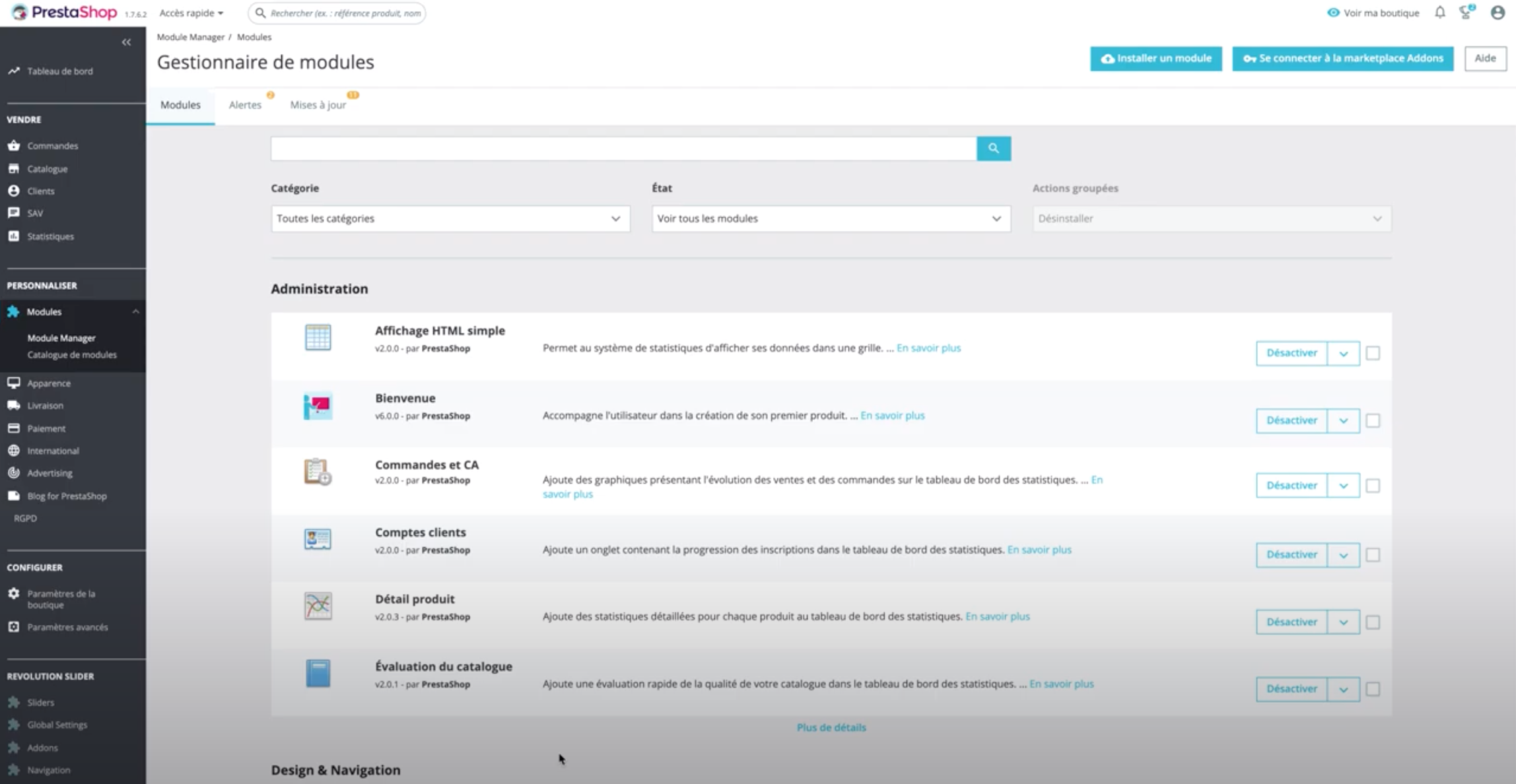Image resolution: width=1516 pixels, height=784 pixels.
Task: Tick the Détail produit module checkbox
Action: pos(1374,622)
